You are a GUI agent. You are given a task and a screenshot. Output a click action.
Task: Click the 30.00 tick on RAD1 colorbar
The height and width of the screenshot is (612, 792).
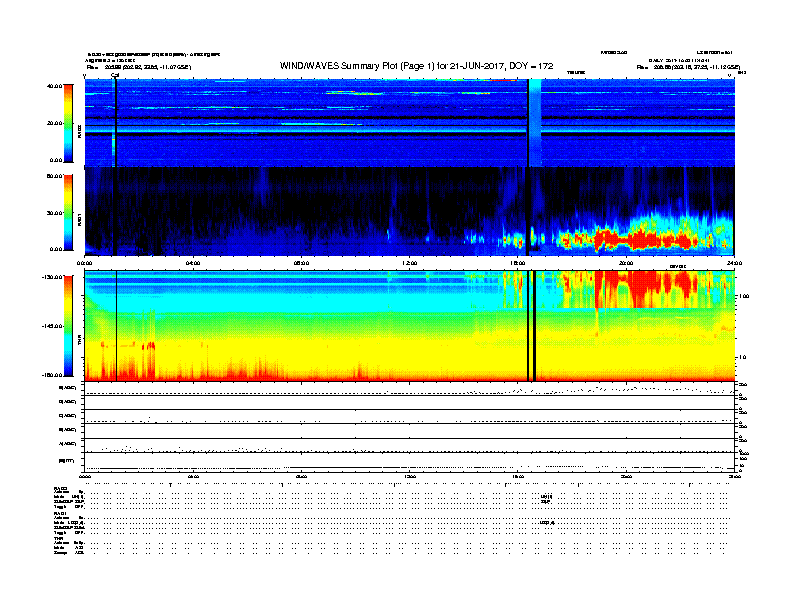click(x=54, y=213)
